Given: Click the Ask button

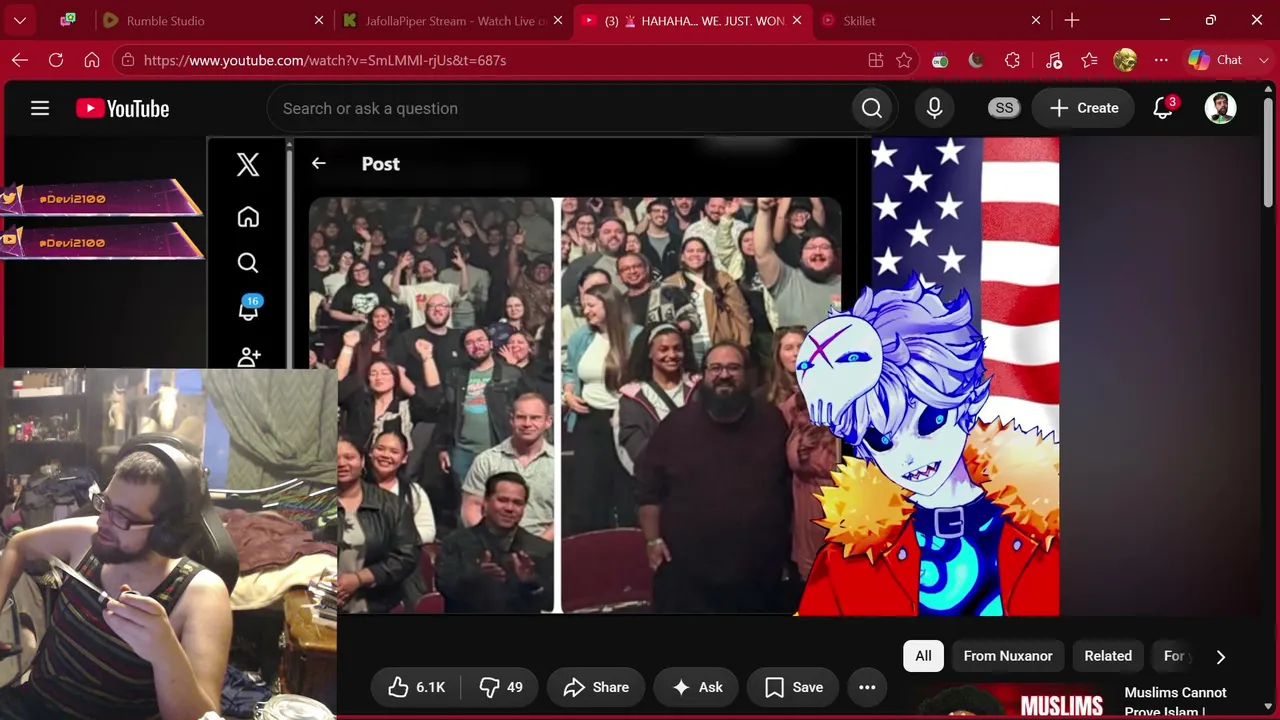Looking at the screenshot, I should point(696,687).
